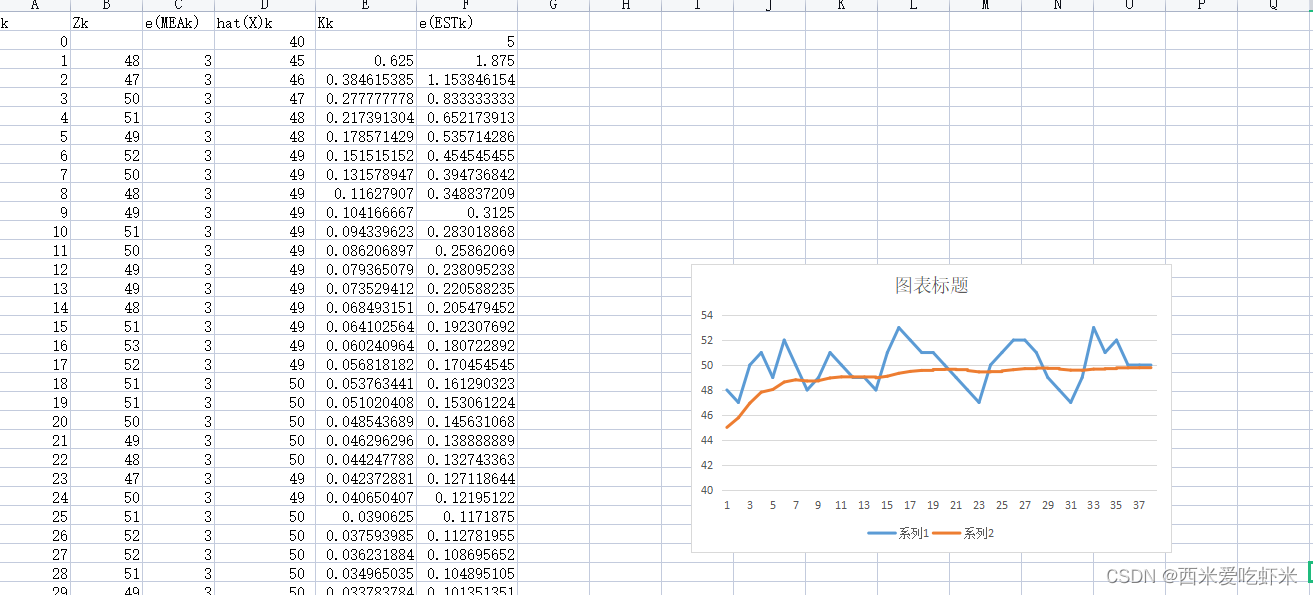Select cell containing 0.044247788

coord(366,459)
